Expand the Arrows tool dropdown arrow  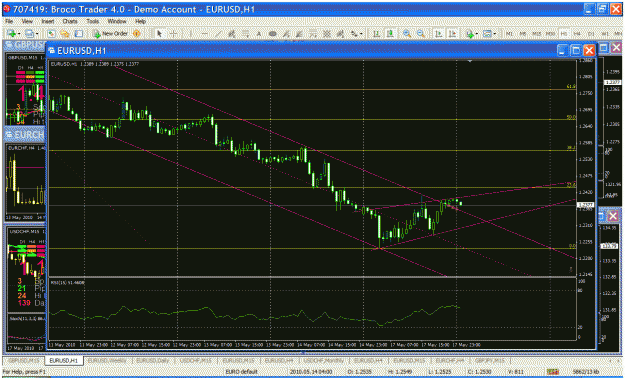pyautogui.click(x=361, y=34)
